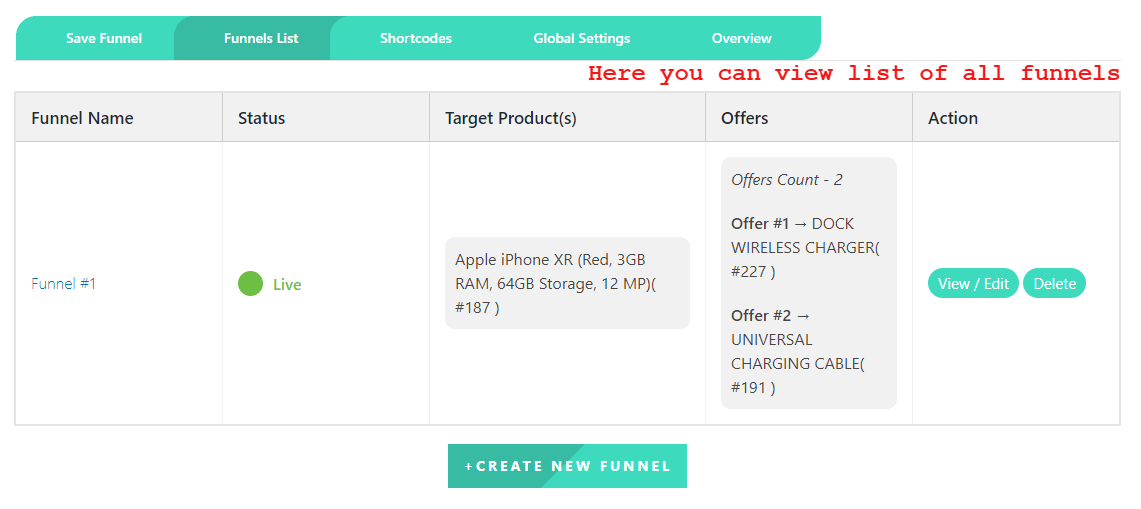Delete Funnel #1

click(x=1054, y=284)
